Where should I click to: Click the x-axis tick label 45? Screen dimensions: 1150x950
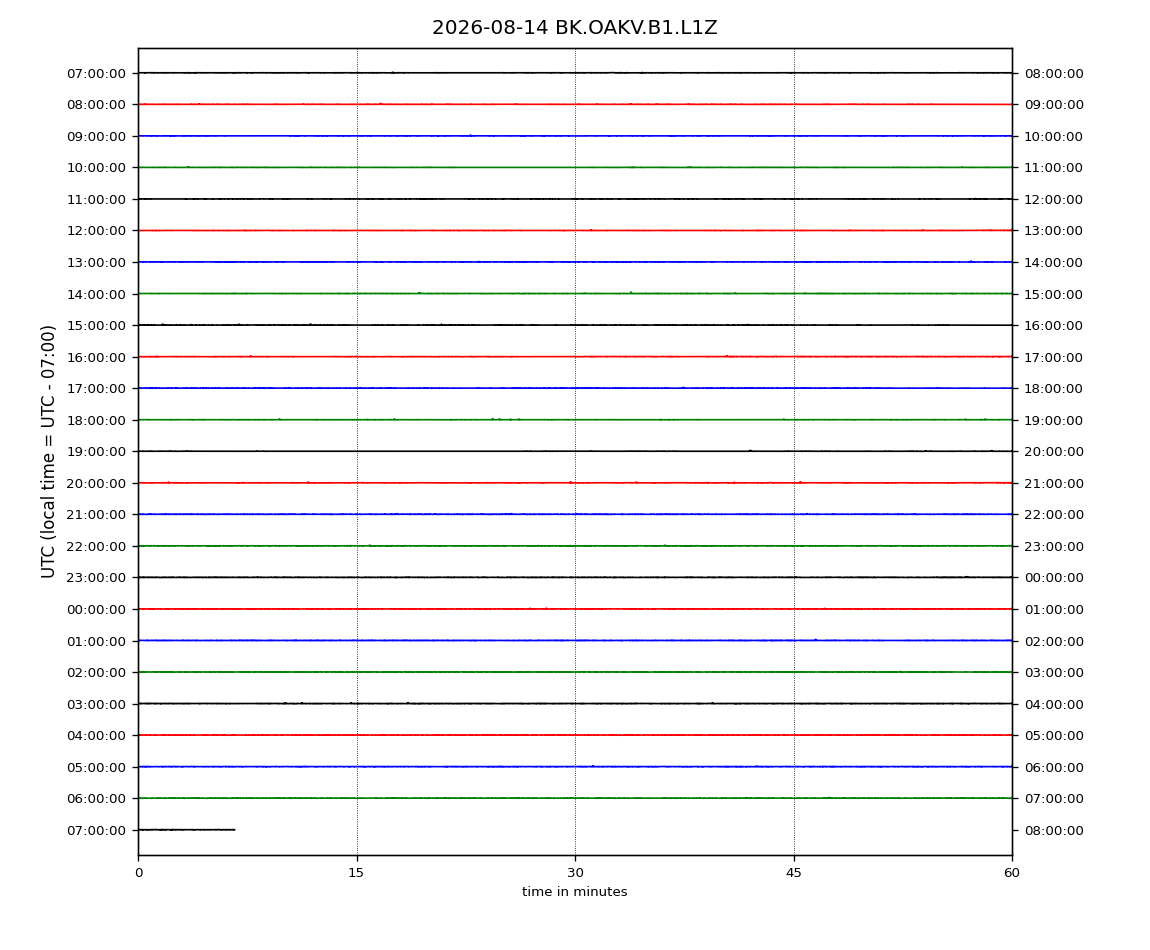[x=794, y=873]
